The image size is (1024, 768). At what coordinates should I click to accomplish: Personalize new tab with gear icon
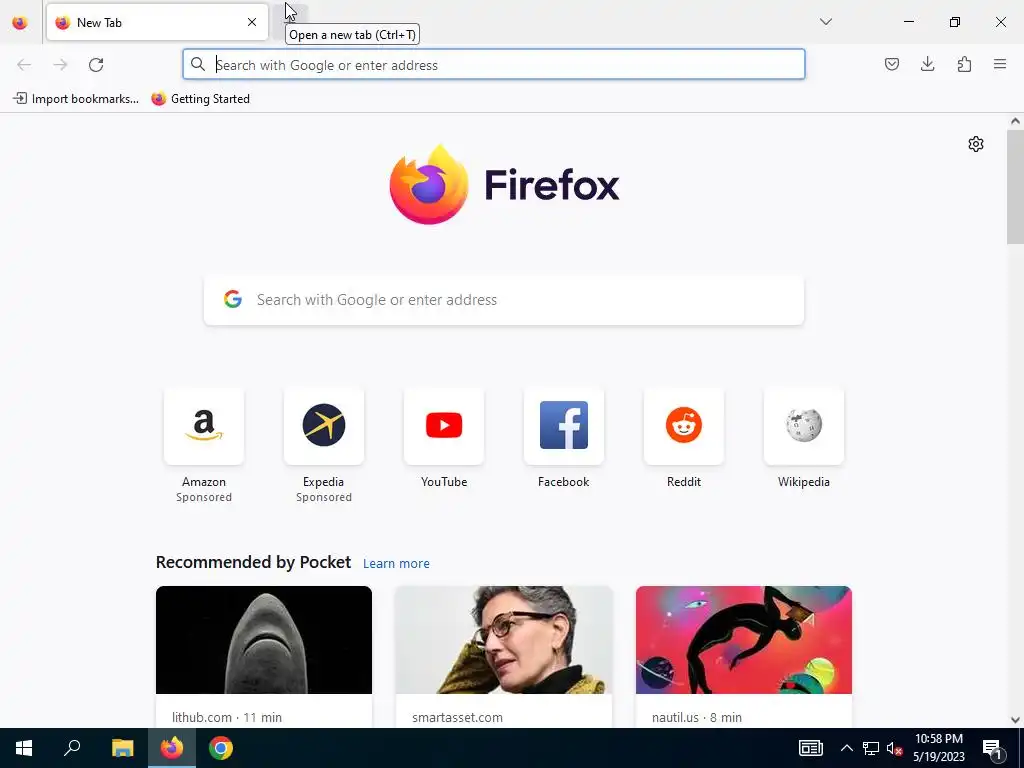(976, 144)
